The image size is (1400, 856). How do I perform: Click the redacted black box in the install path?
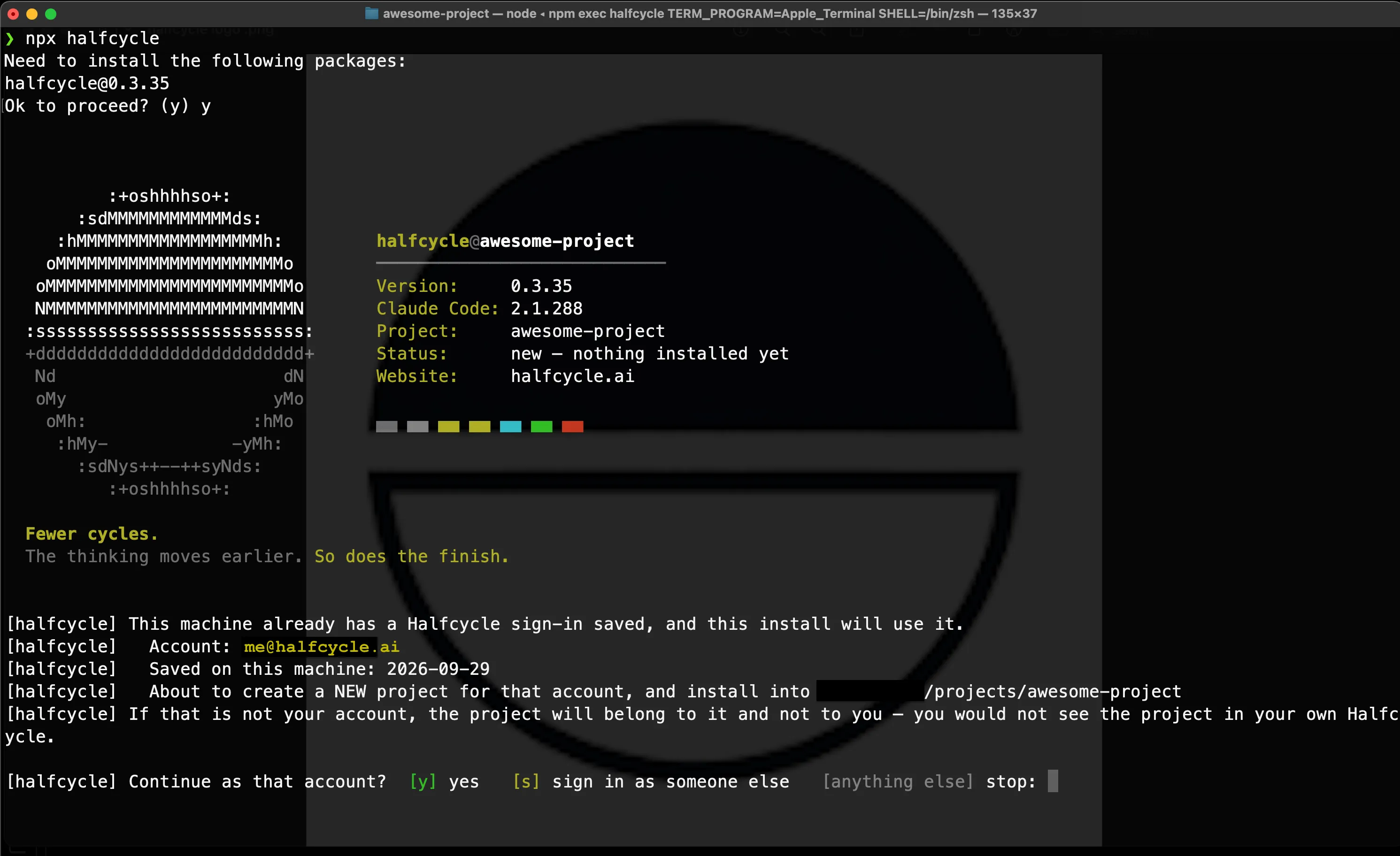pos(870,691)
